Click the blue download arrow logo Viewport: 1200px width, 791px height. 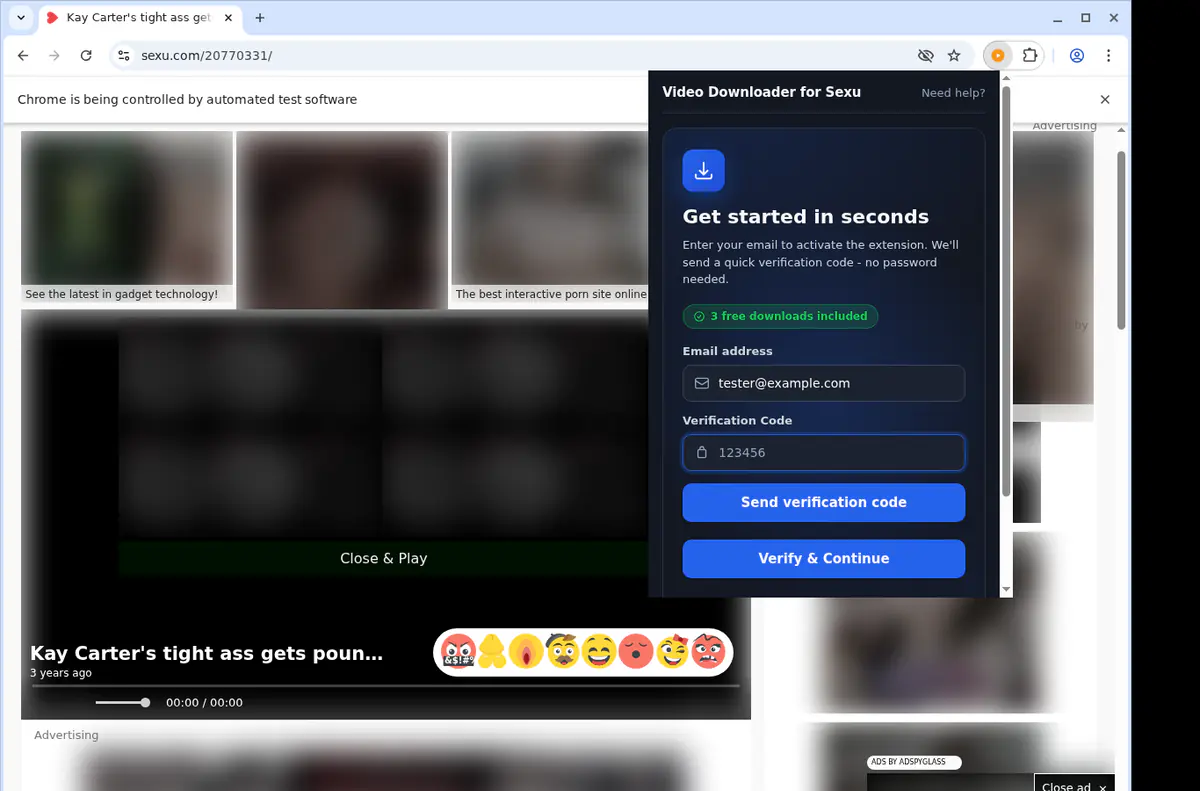[x=703, y=170]
